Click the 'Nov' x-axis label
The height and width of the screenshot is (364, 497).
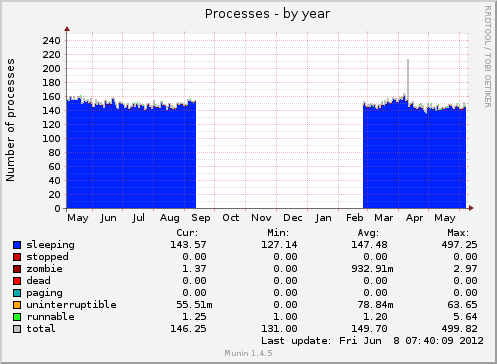[261, 218]
